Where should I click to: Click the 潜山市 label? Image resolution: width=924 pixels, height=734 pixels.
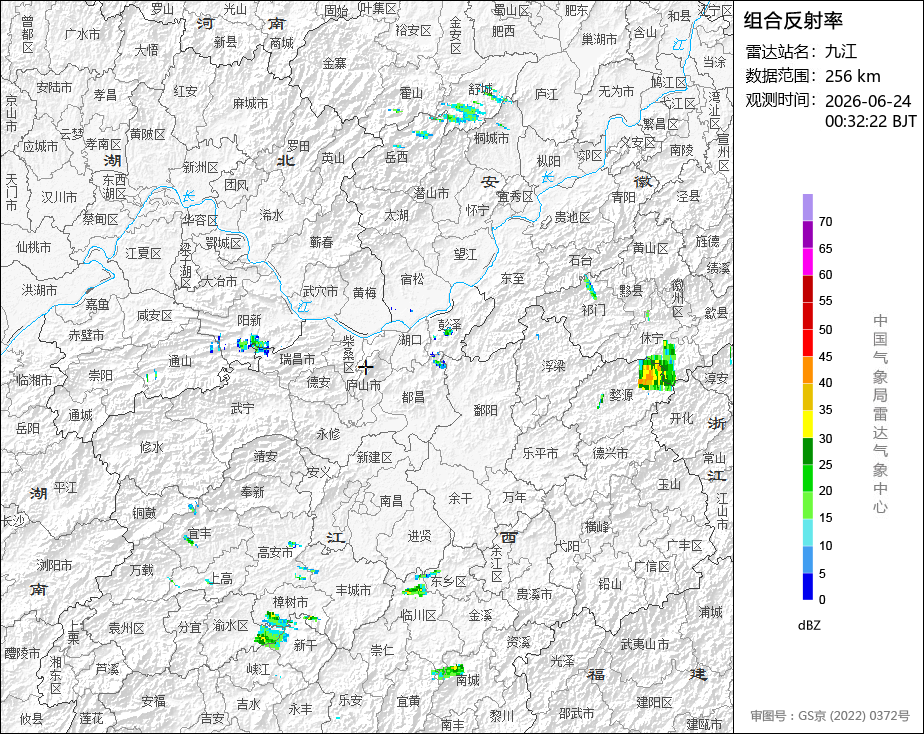(431, 193)
